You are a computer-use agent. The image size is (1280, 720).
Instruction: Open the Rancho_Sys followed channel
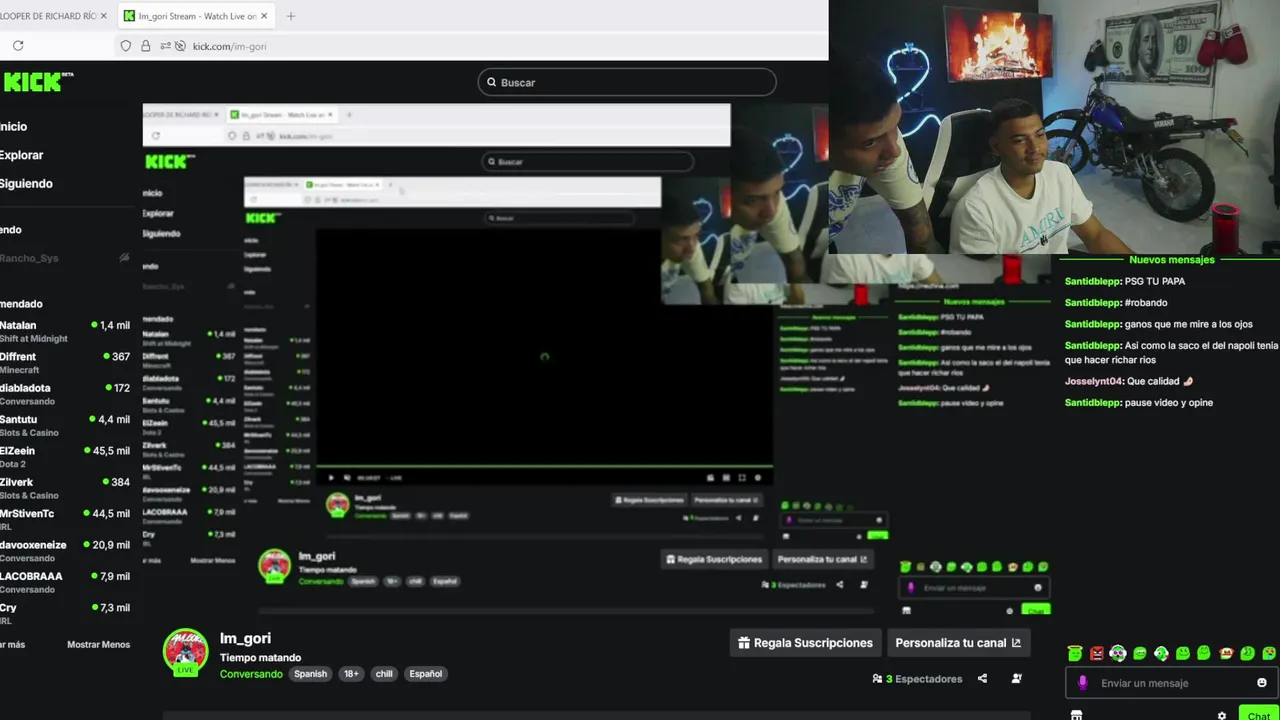click(65, 258)
